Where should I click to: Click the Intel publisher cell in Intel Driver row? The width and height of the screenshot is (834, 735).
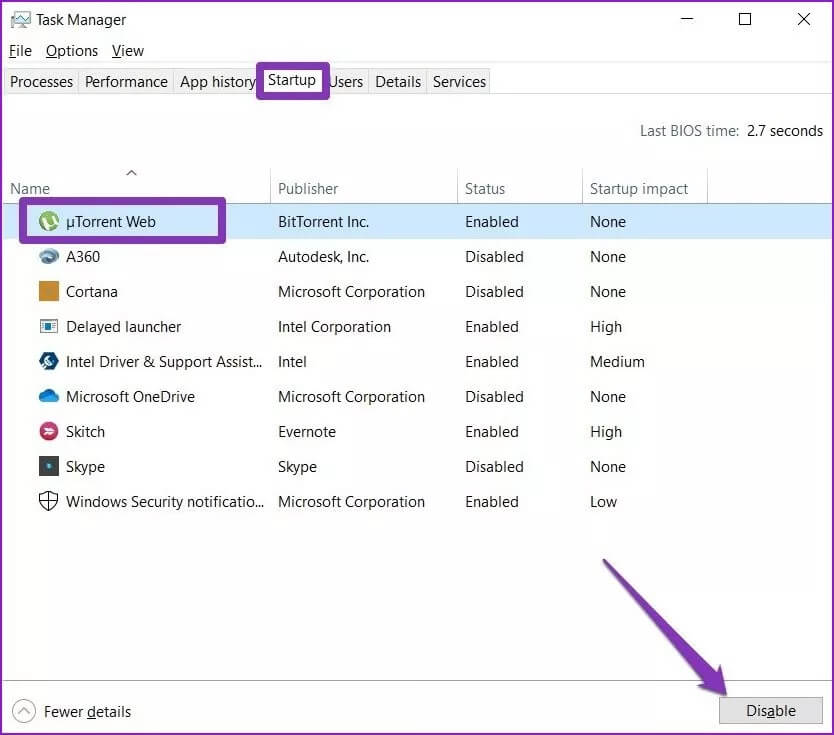tap(292, 362)
